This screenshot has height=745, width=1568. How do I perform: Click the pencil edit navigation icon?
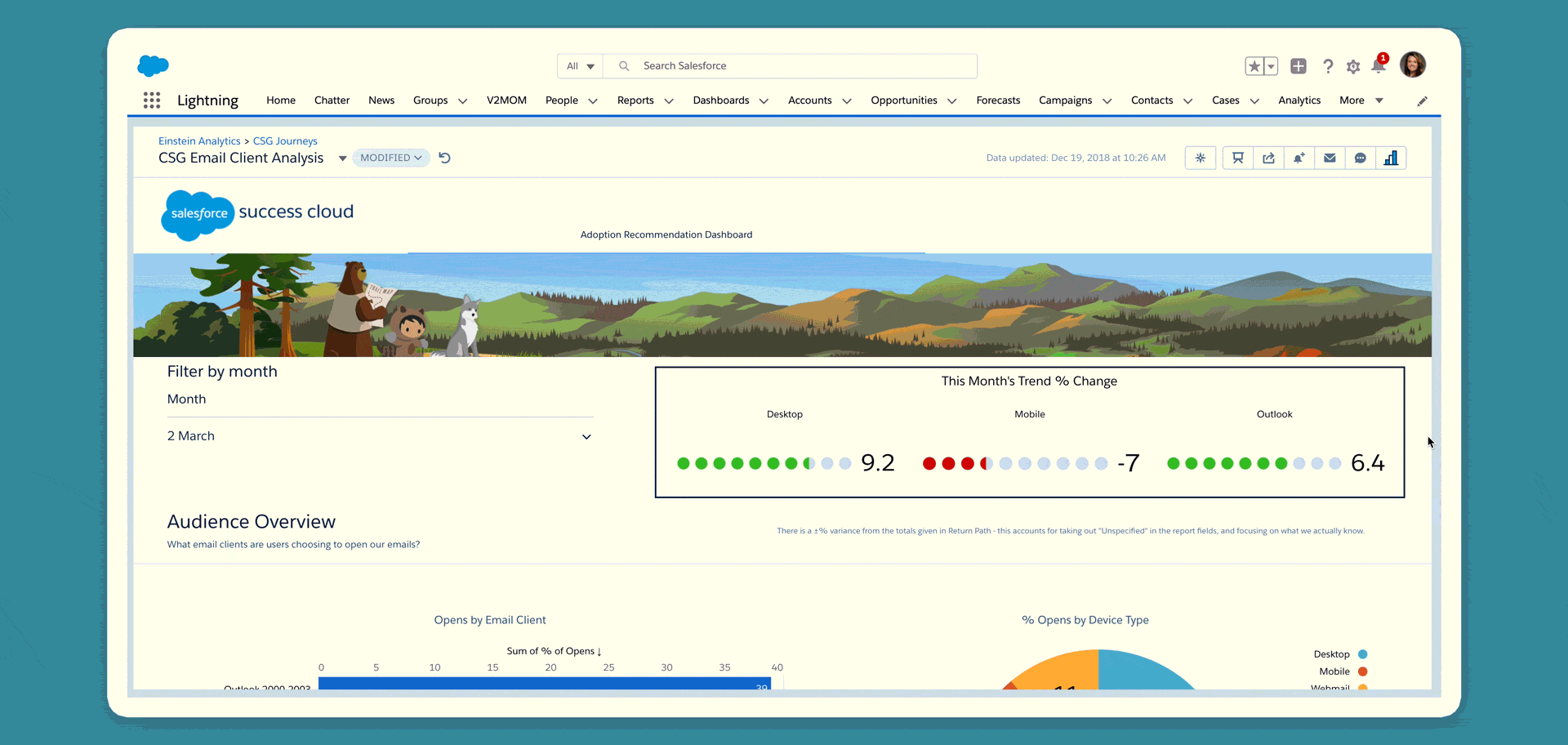pyautogui.click(x=1422, y=101)
